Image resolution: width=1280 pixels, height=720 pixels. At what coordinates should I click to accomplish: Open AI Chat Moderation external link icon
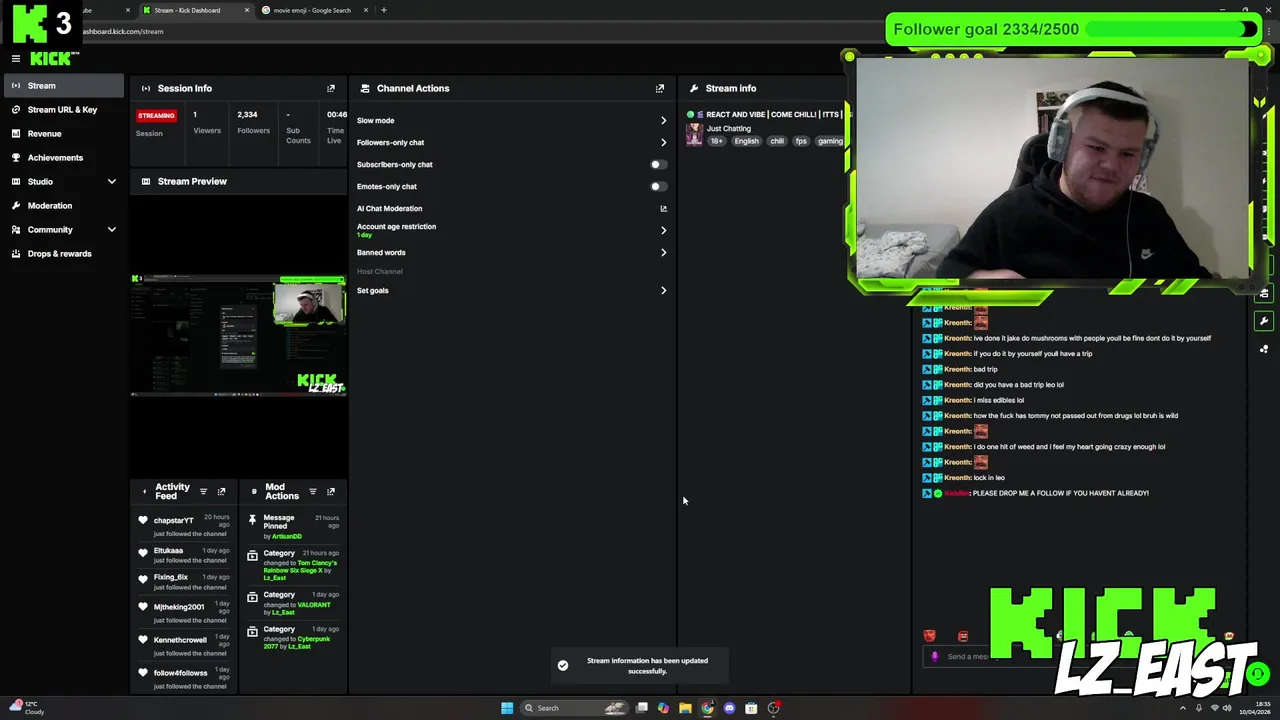point(663,208)
